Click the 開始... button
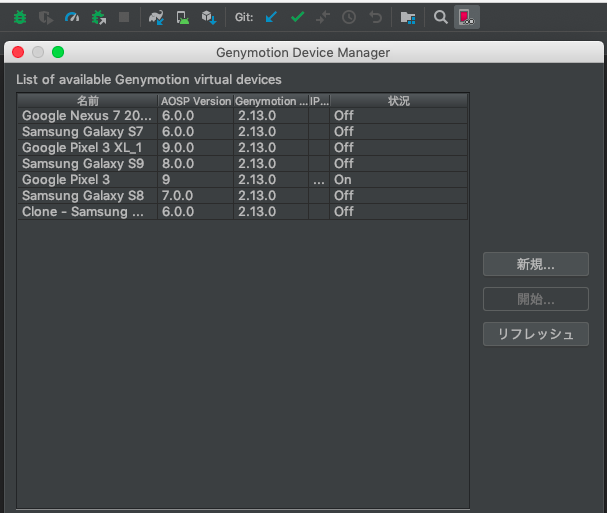This screenshot has height=513, width=607. point(536,299)
